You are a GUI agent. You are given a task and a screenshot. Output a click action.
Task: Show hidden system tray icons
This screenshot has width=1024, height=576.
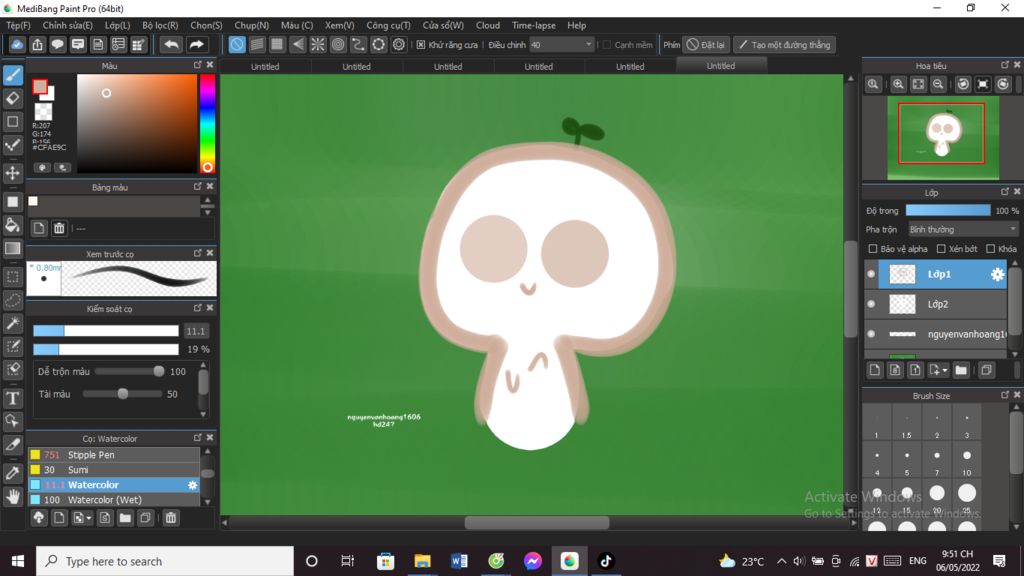click(782, 561)
